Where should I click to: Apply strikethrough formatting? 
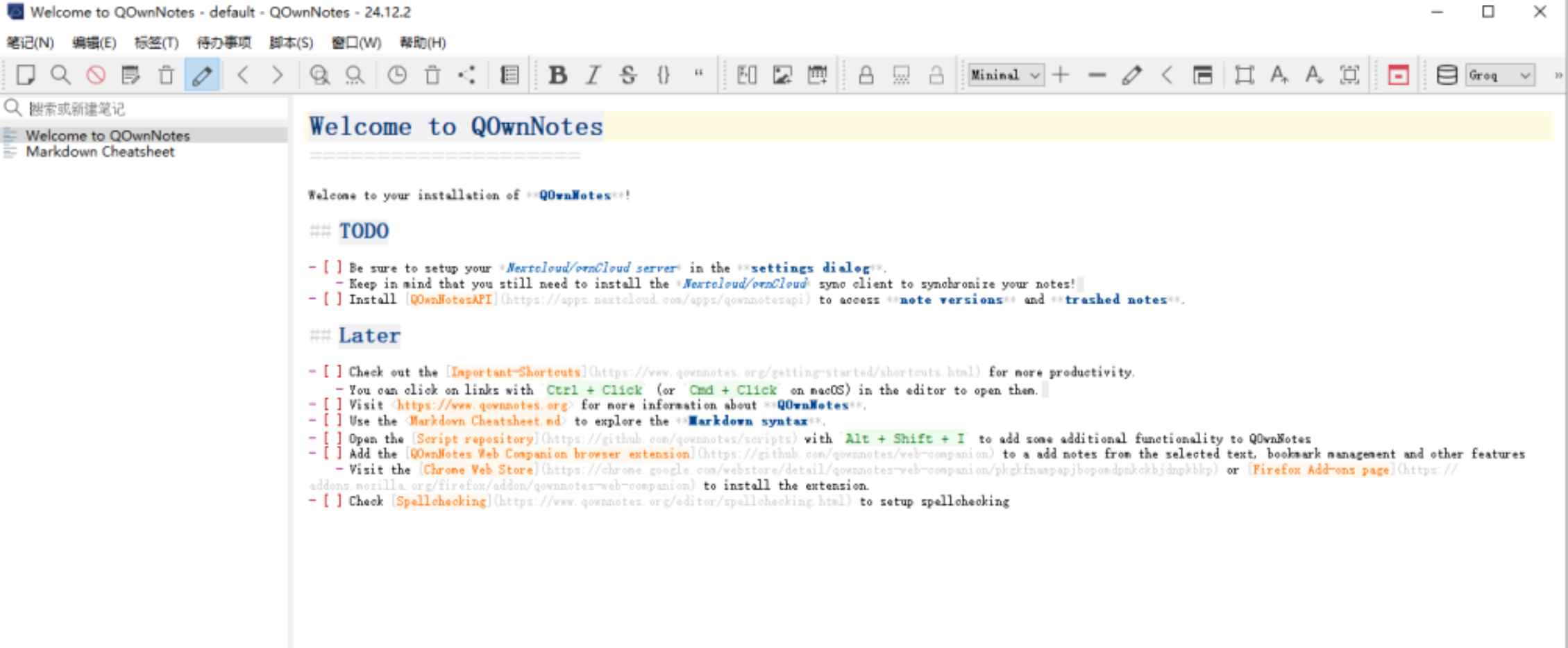point(627,76)
